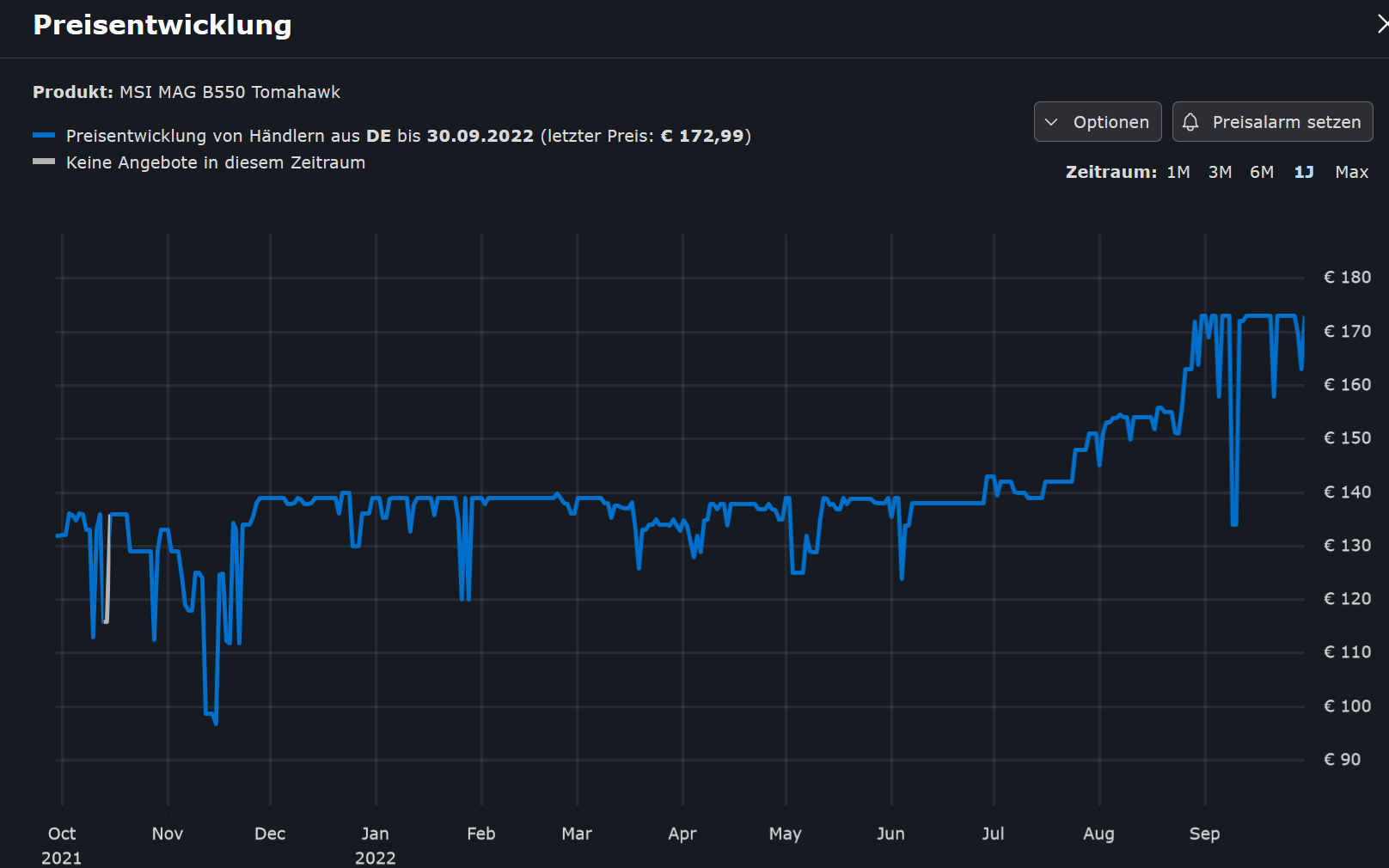Click the 'MSI MAG B550 Tomahawk' product name
This screenshot has width=1389, height=868.
(x=229, y=92)
